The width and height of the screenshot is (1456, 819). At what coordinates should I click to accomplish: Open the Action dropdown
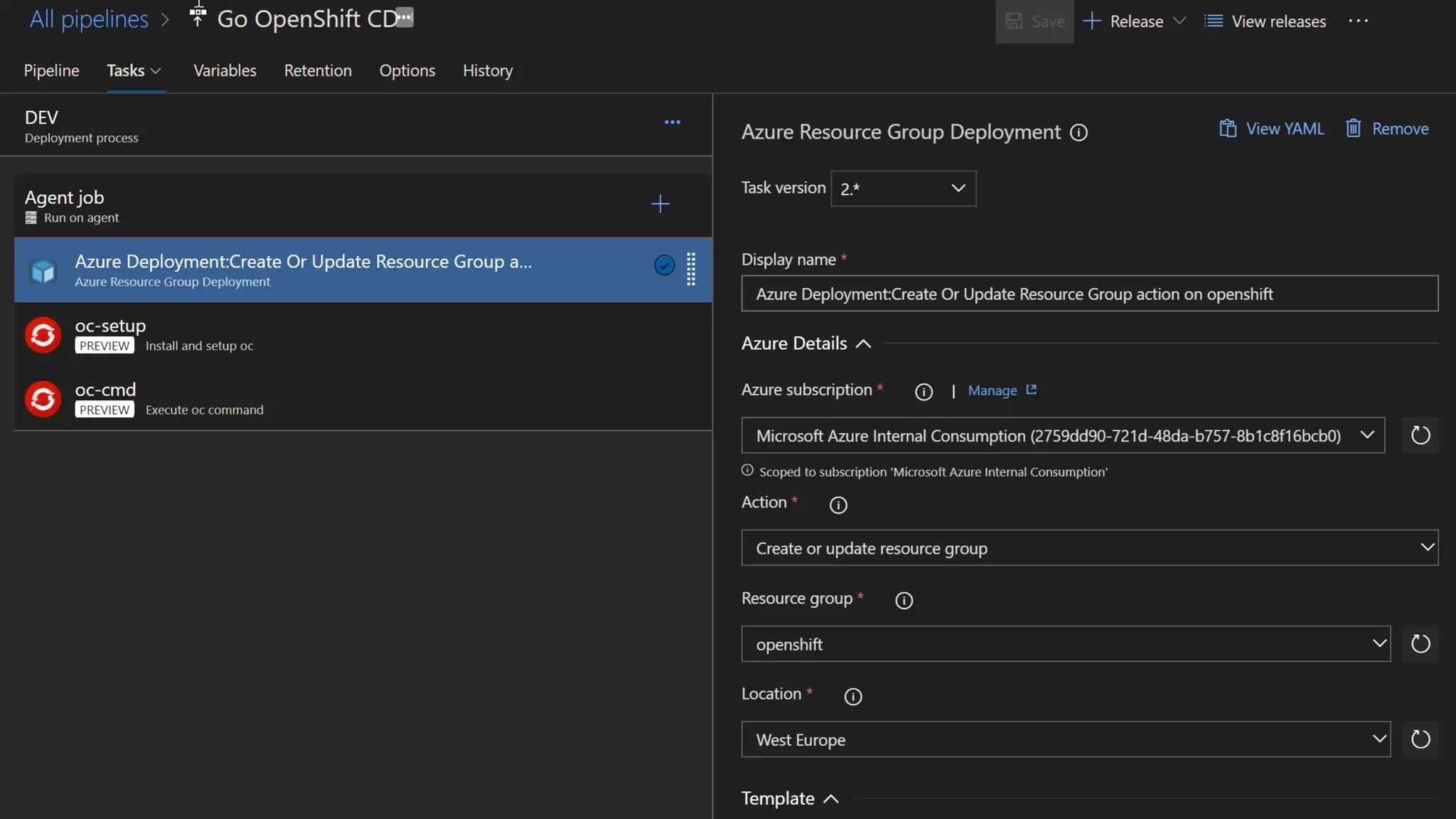(1089, 548)
